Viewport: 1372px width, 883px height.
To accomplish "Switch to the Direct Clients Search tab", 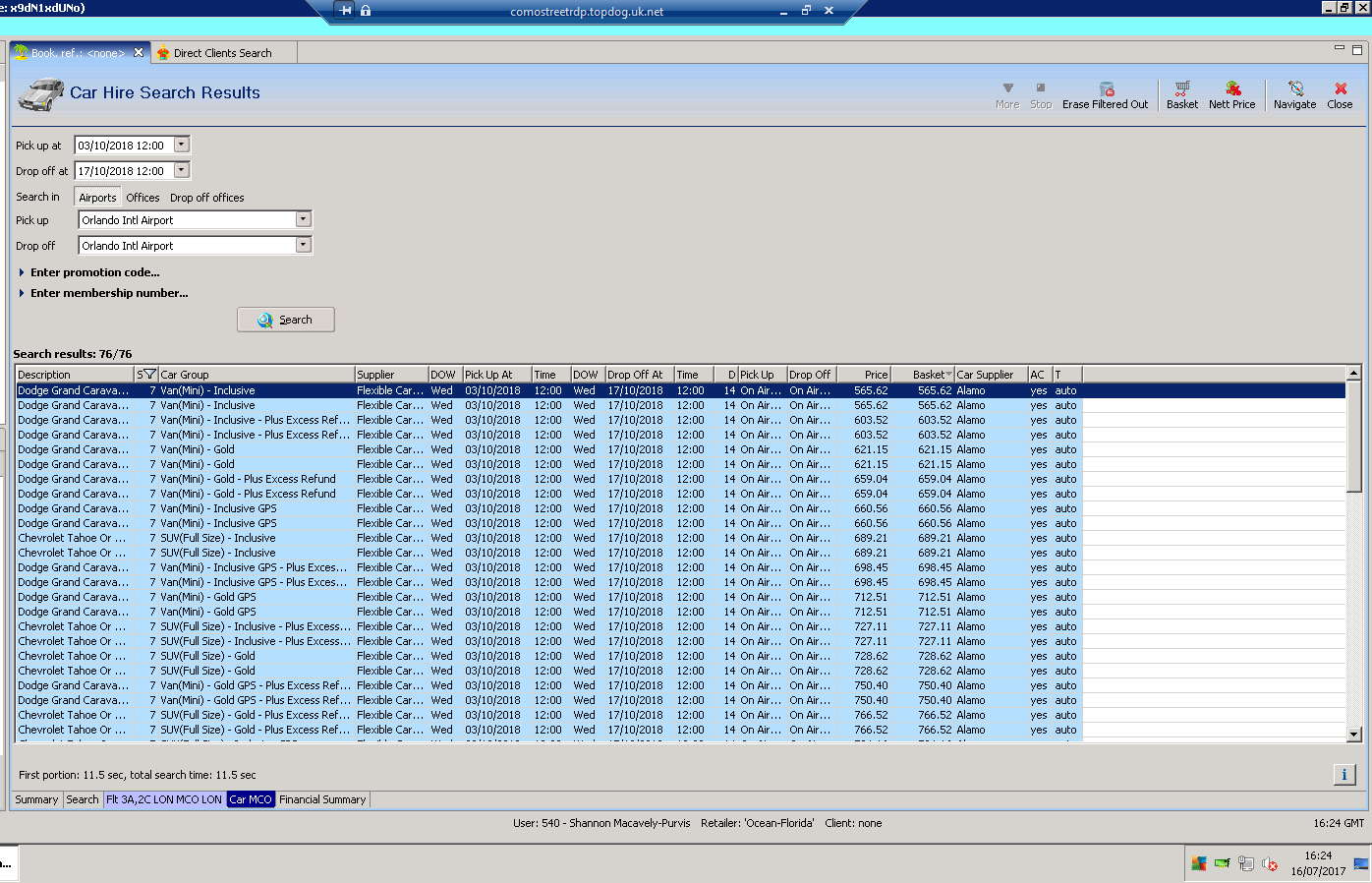I will tap(223, 53).
